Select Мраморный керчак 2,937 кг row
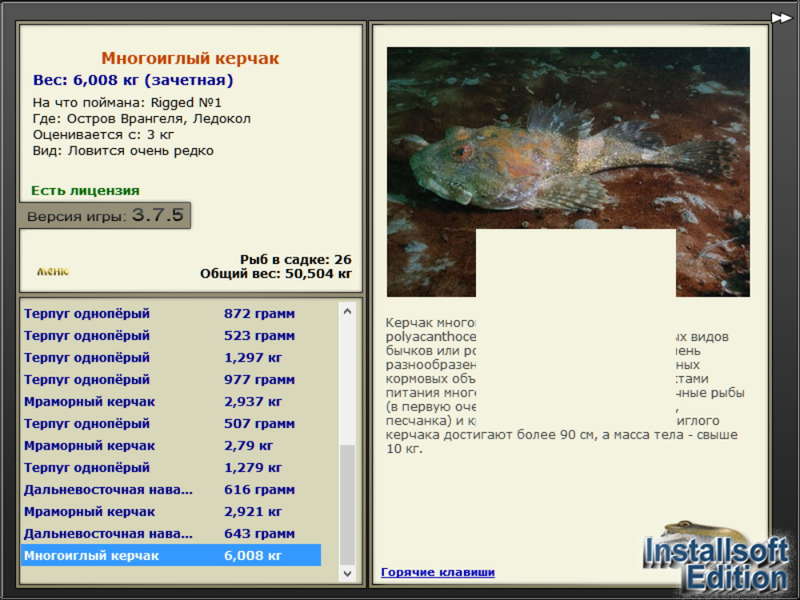 coord(171,402)
